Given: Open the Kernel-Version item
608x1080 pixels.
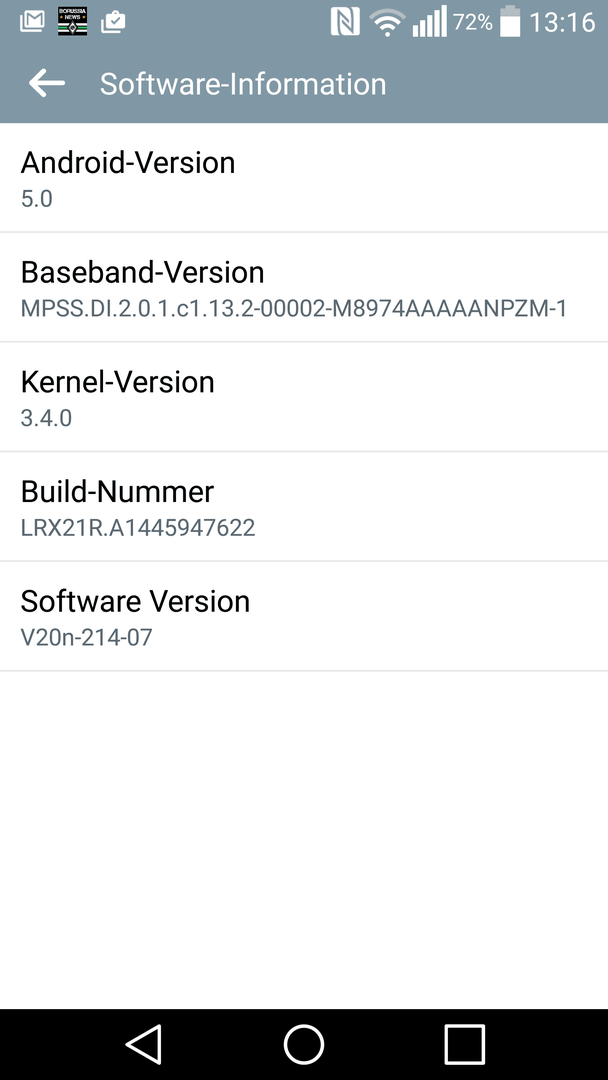Looking at the screenshot, I should (x=304, y=397).
